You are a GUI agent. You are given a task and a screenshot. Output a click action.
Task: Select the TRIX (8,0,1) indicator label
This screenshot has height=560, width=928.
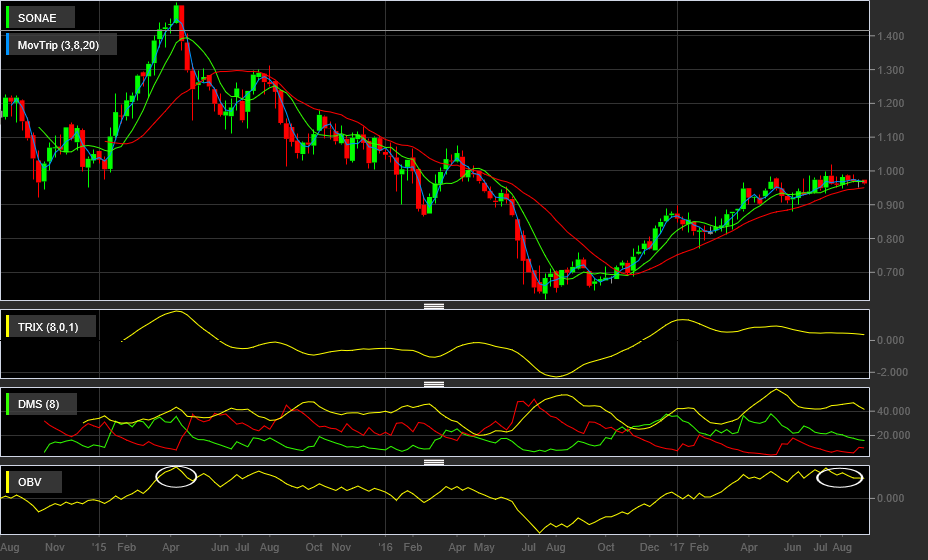[x=48, y=327]
